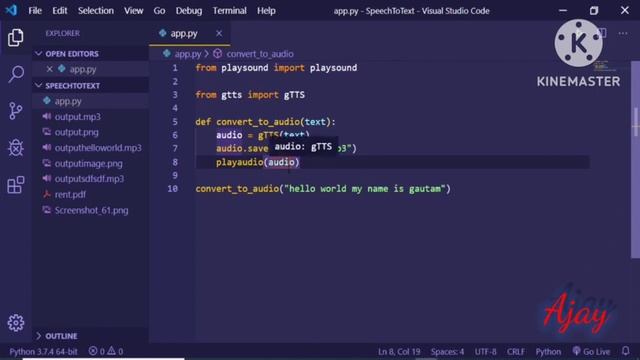This screenshot has width=640, height=360.
Task: Open output.png in the file tree
Action: pos(76,132)
